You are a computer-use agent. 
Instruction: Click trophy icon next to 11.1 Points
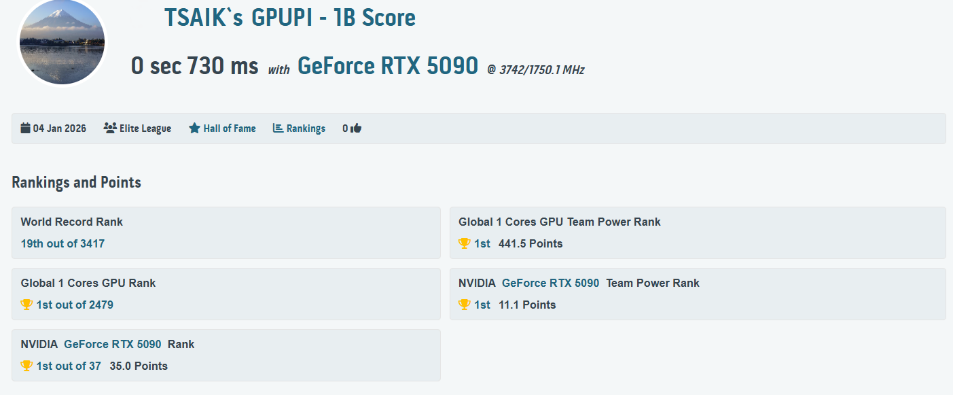[x=464, y=304]
